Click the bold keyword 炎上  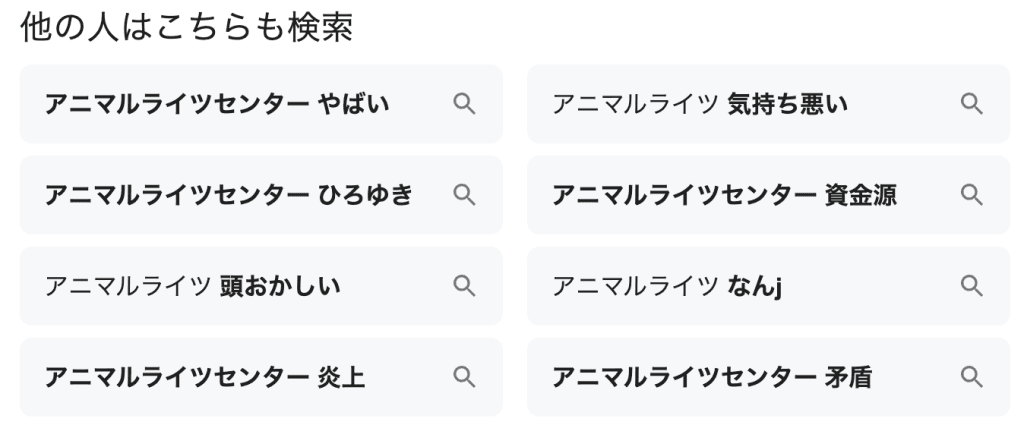point(341,377)
